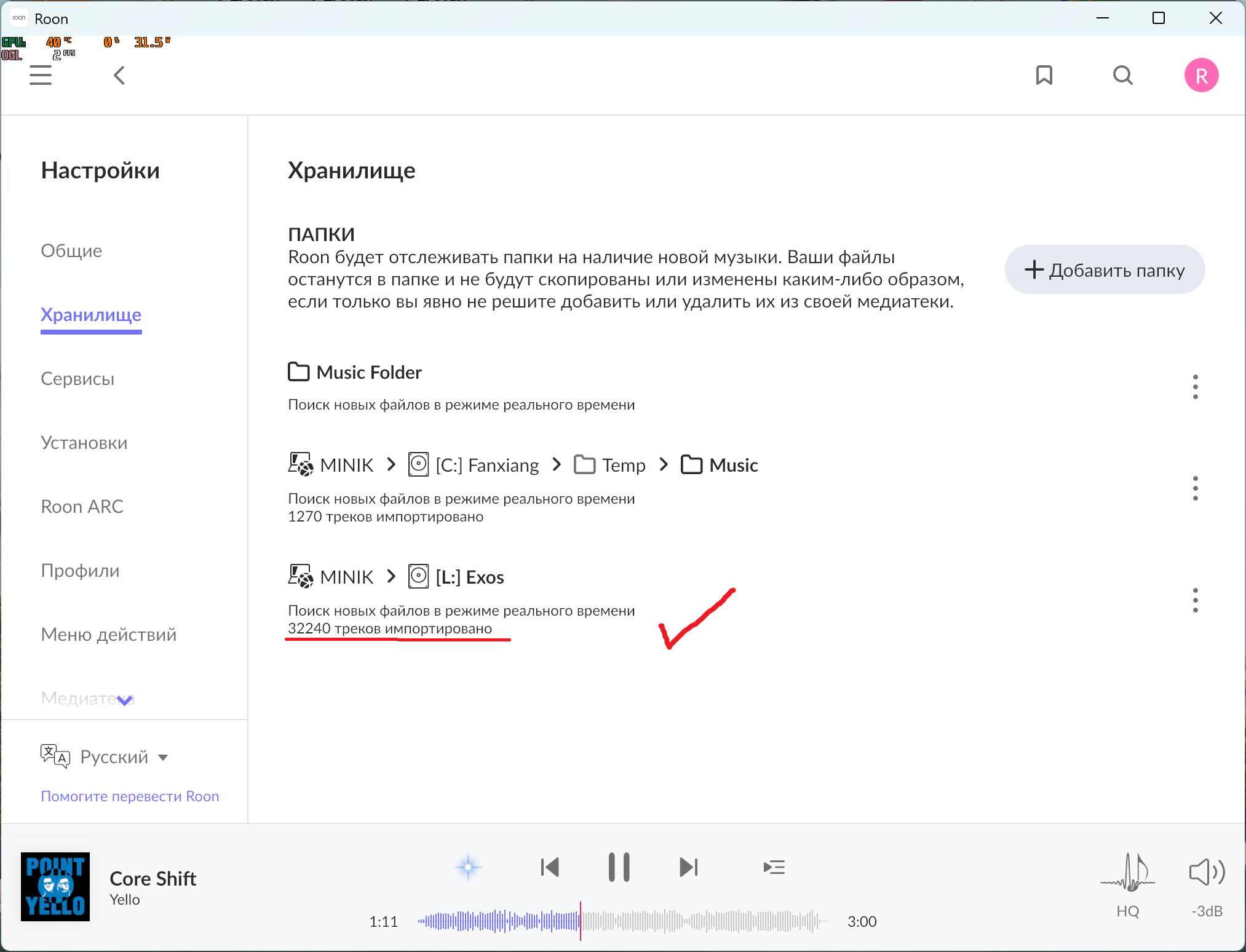Open the HQ signal path icon
Image resolution: width=1246 pixels, height=952 pixels.
1127,873
